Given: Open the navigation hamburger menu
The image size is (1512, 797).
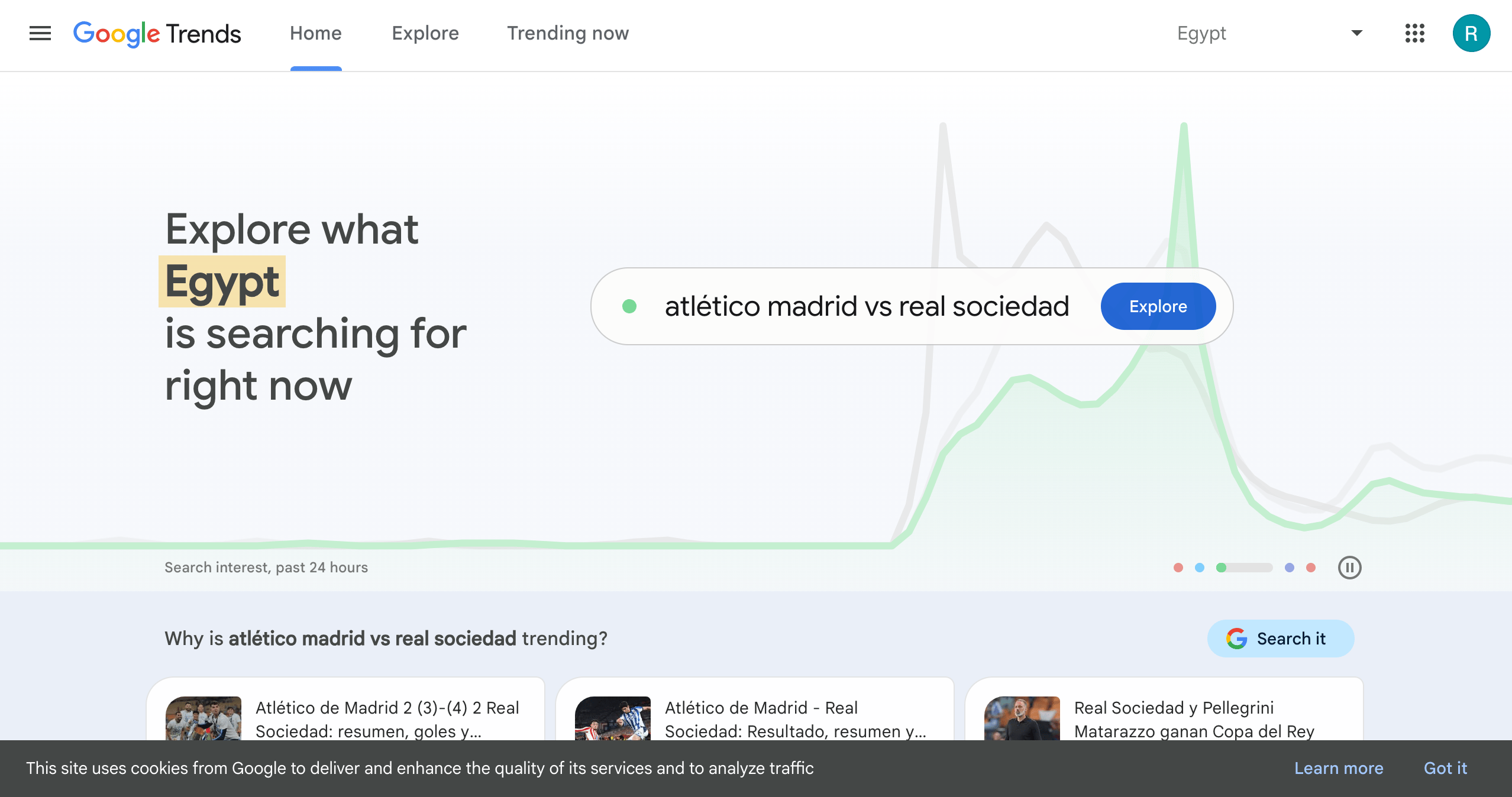Looking at the screenshot, I should (x=40, y=33).
